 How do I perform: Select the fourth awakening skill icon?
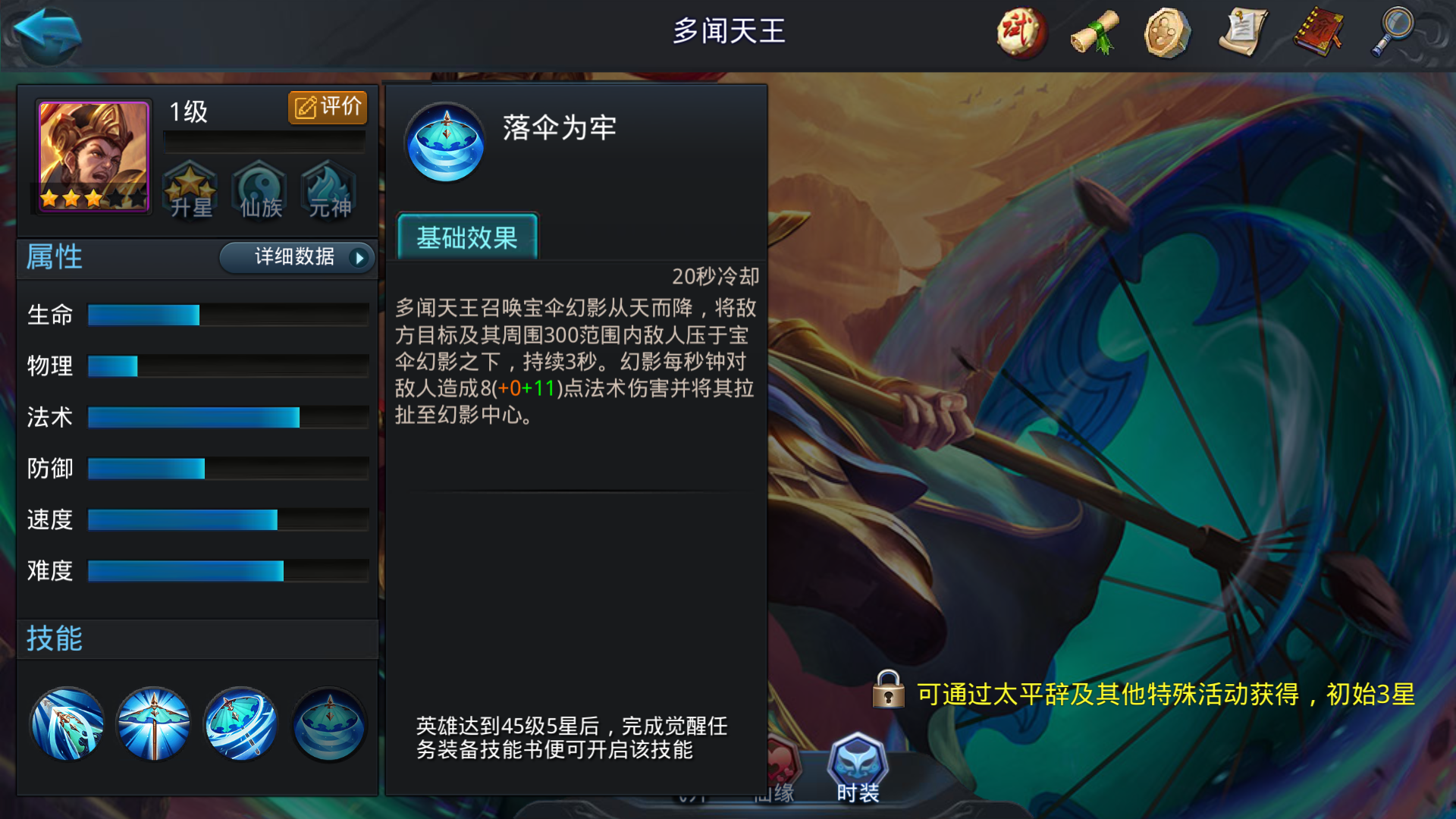click(x=329, y=723)
